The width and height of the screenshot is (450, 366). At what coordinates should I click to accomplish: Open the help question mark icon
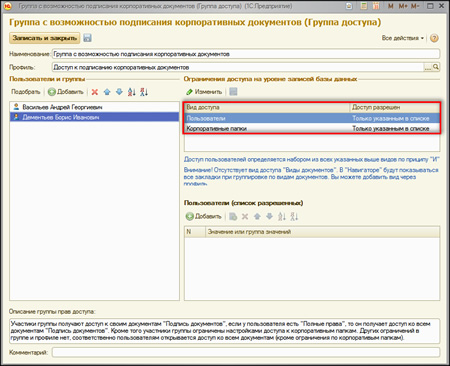pos(434,38)
